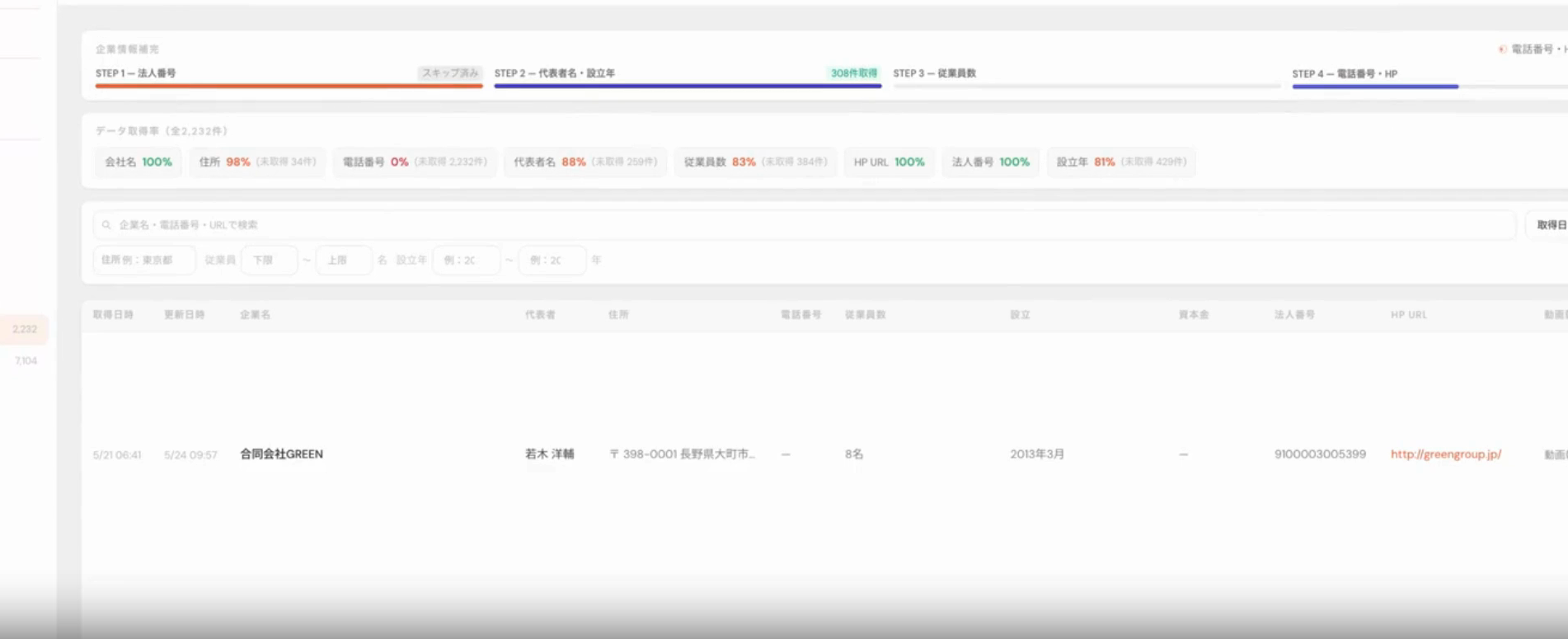Click the 企業情報補完 section title
This screenshot has height=639, width=1568.
click(127, 49)
